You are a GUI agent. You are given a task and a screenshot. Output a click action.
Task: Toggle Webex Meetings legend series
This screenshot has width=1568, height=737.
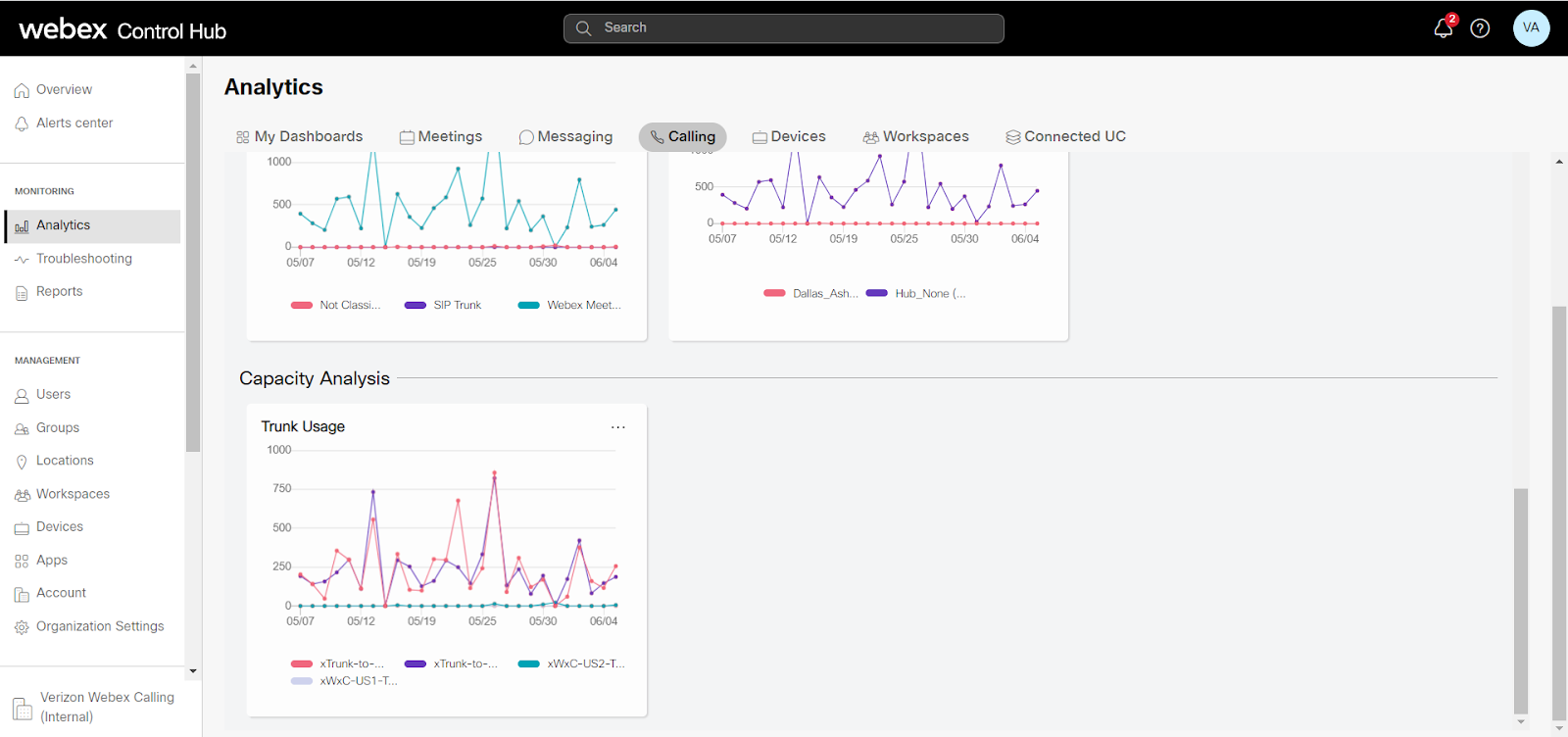[569, 305]
